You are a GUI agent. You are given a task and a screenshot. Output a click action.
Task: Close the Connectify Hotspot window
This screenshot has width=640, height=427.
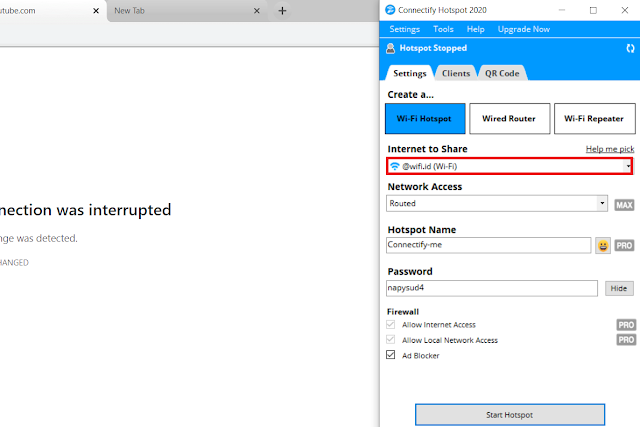pos(624,10)
